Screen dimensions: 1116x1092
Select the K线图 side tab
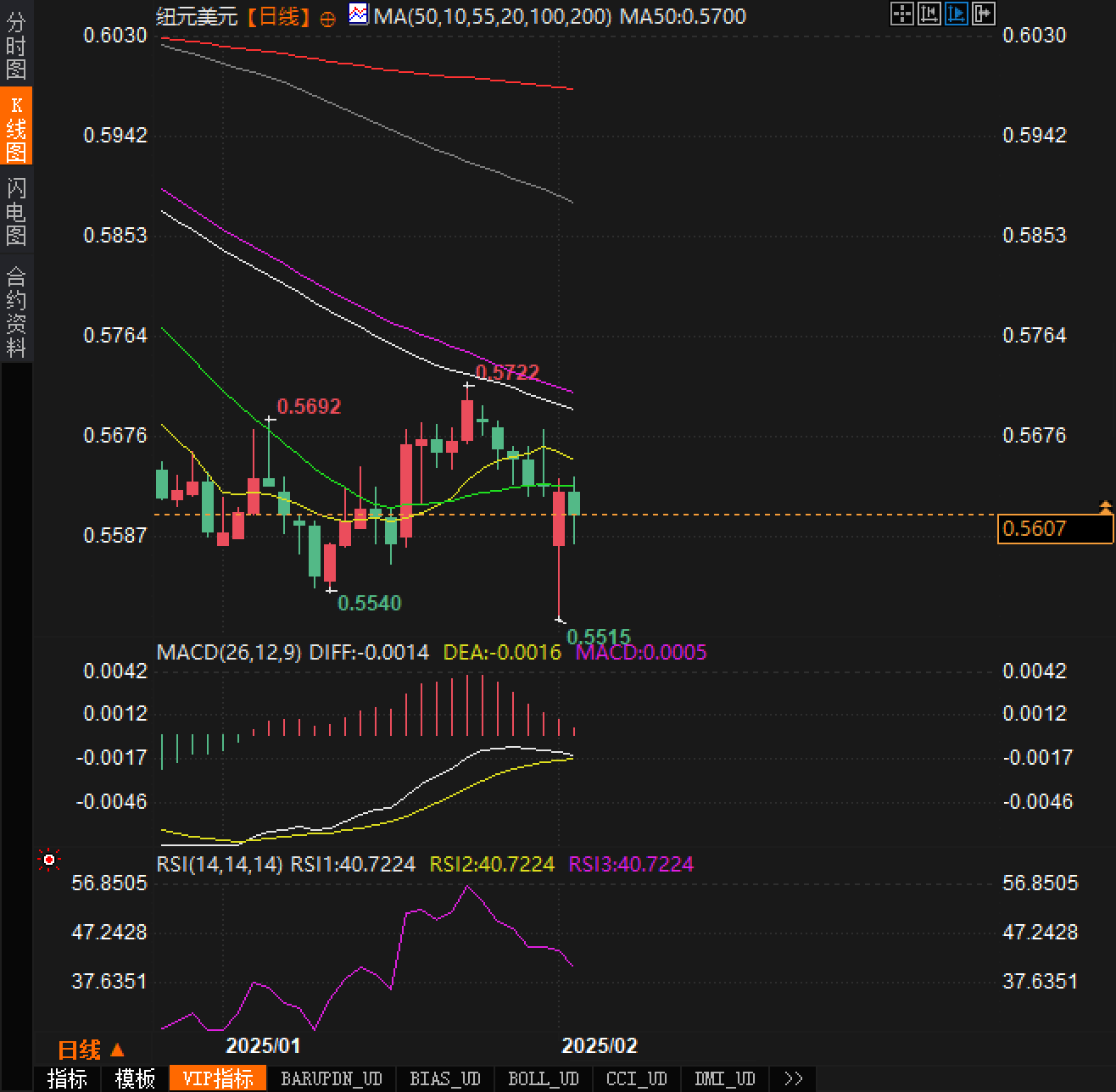(16, 127)
